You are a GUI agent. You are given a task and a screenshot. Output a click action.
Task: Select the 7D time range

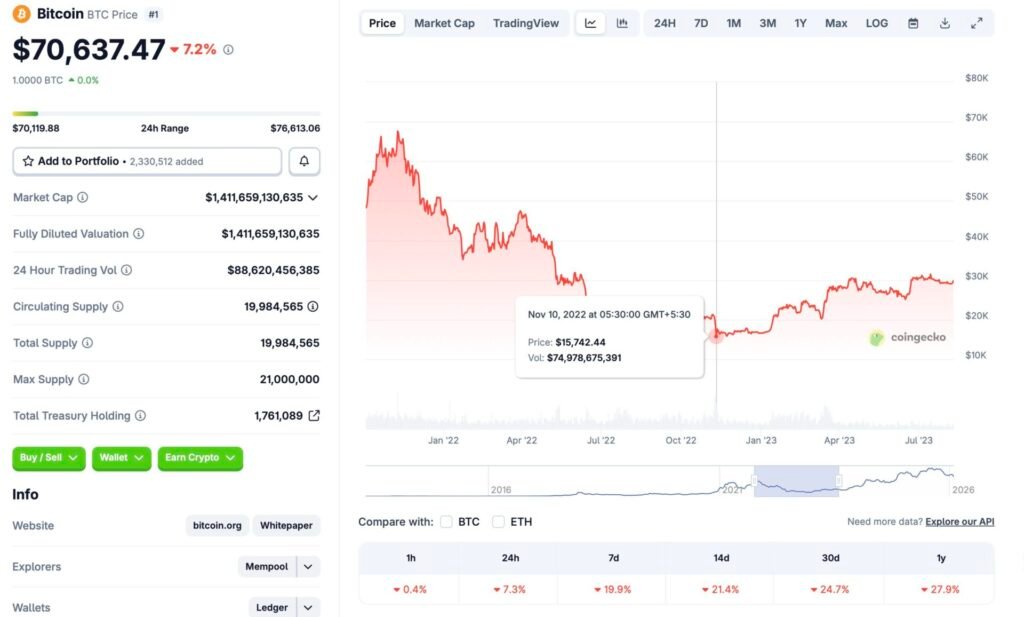(701, 23)
